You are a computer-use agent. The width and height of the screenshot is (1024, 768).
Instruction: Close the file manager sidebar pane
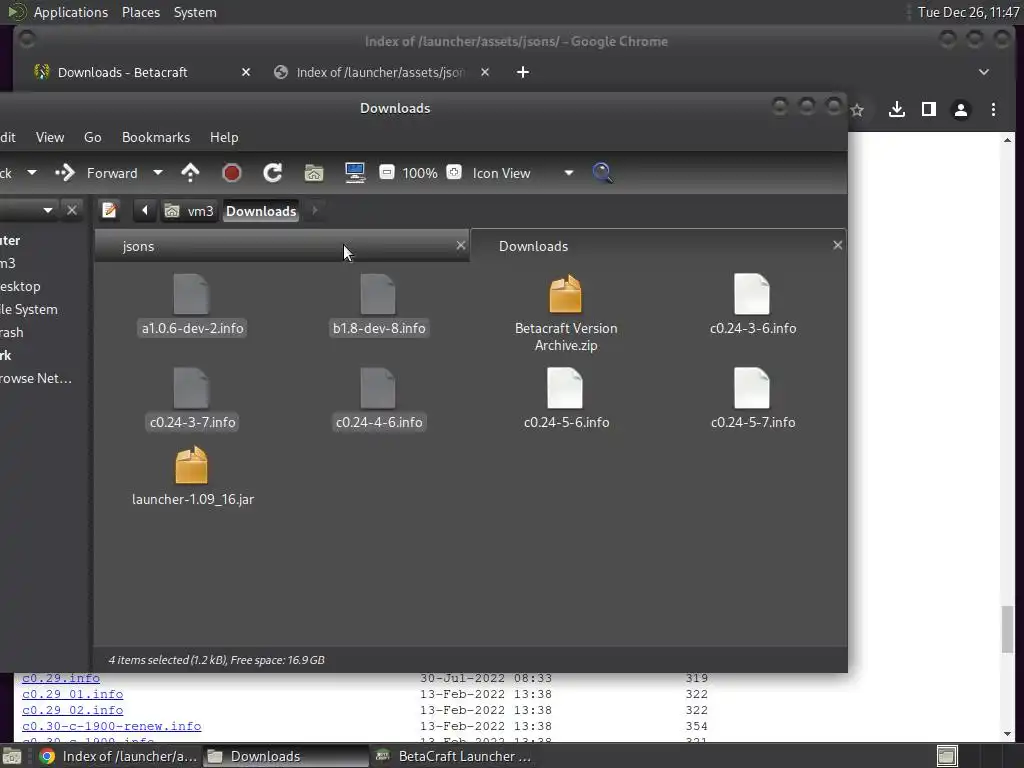[72, 210]
